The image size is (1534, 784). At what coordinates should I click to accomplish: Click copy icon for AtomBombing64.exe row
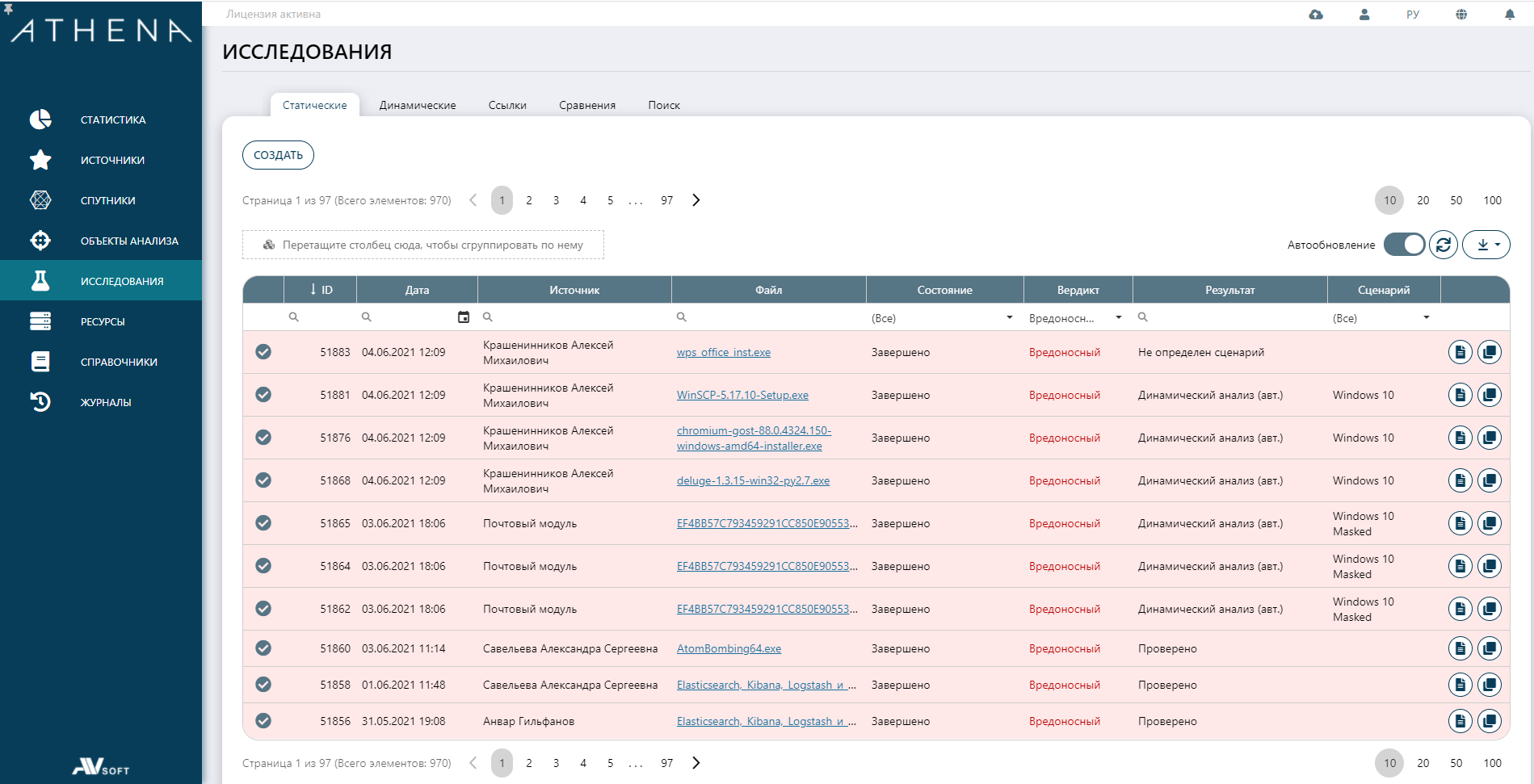tap(1489, 648)
